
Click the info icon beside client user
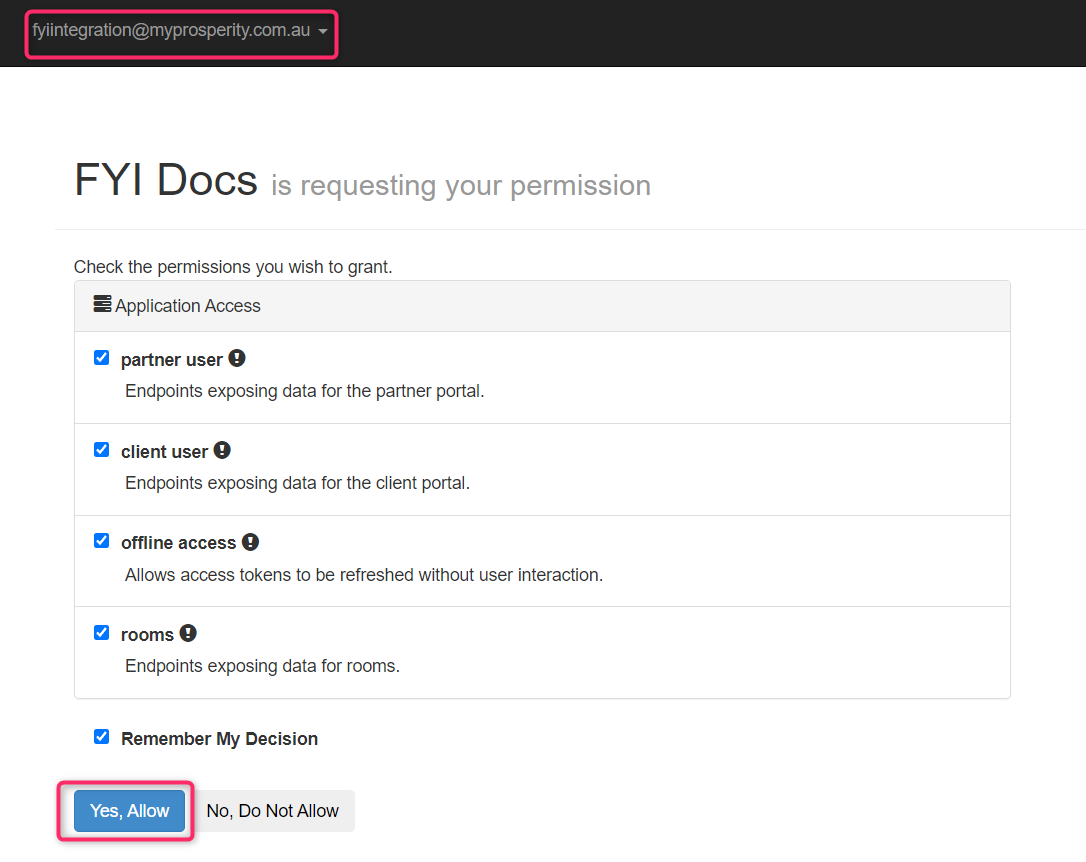point(222,450)
